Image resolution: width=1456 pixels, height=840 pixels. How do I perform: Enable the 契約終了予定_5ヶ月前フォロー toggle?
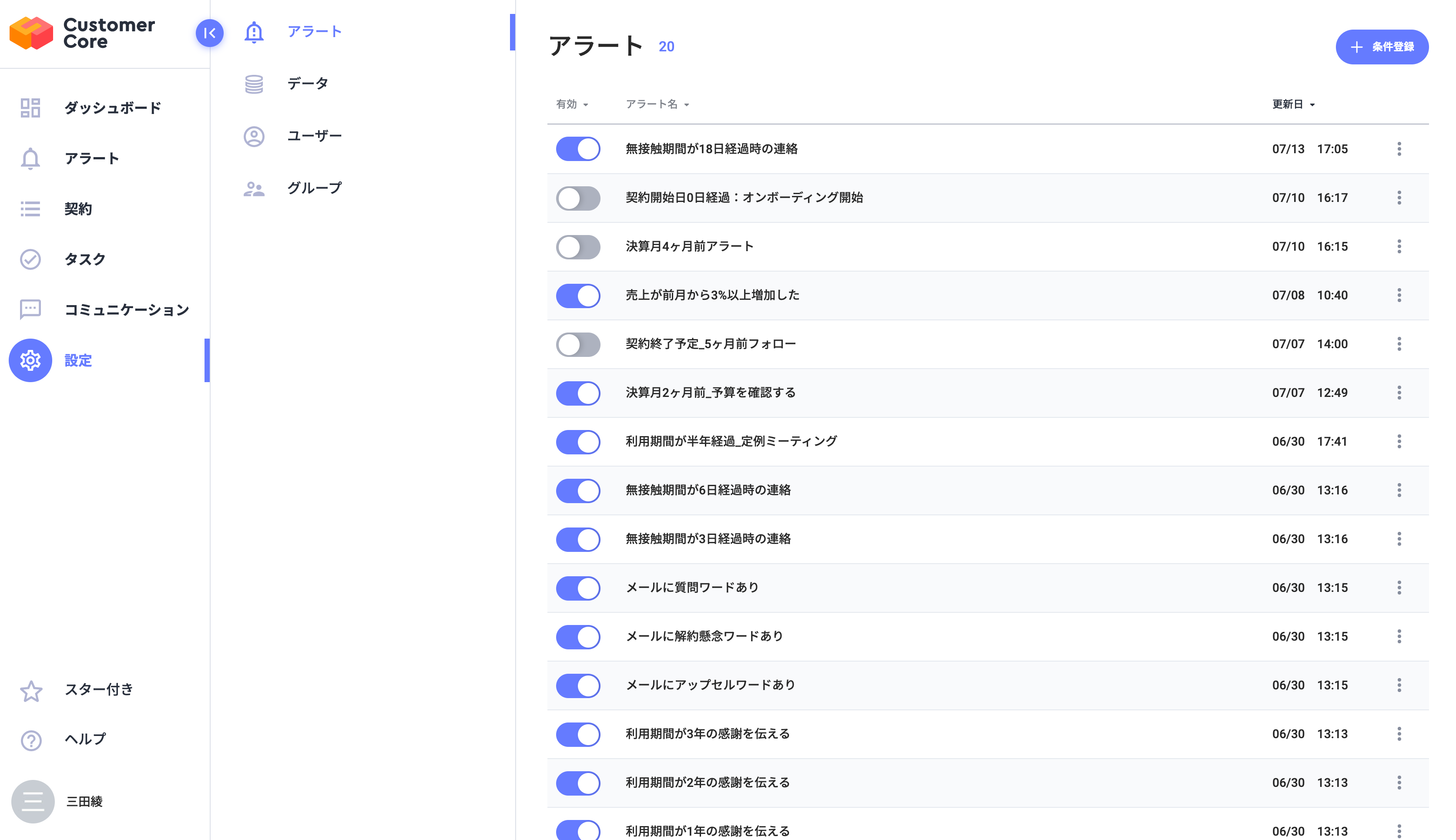pos(578,344)
